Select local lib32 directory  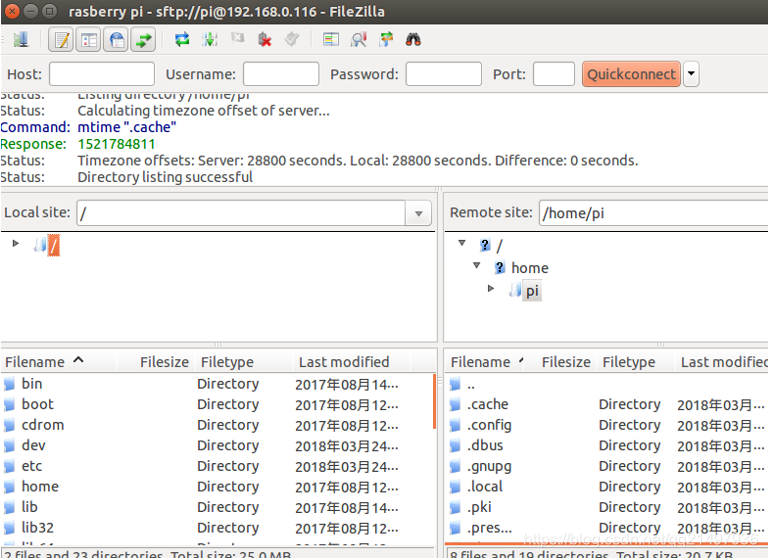click(216, 528)
